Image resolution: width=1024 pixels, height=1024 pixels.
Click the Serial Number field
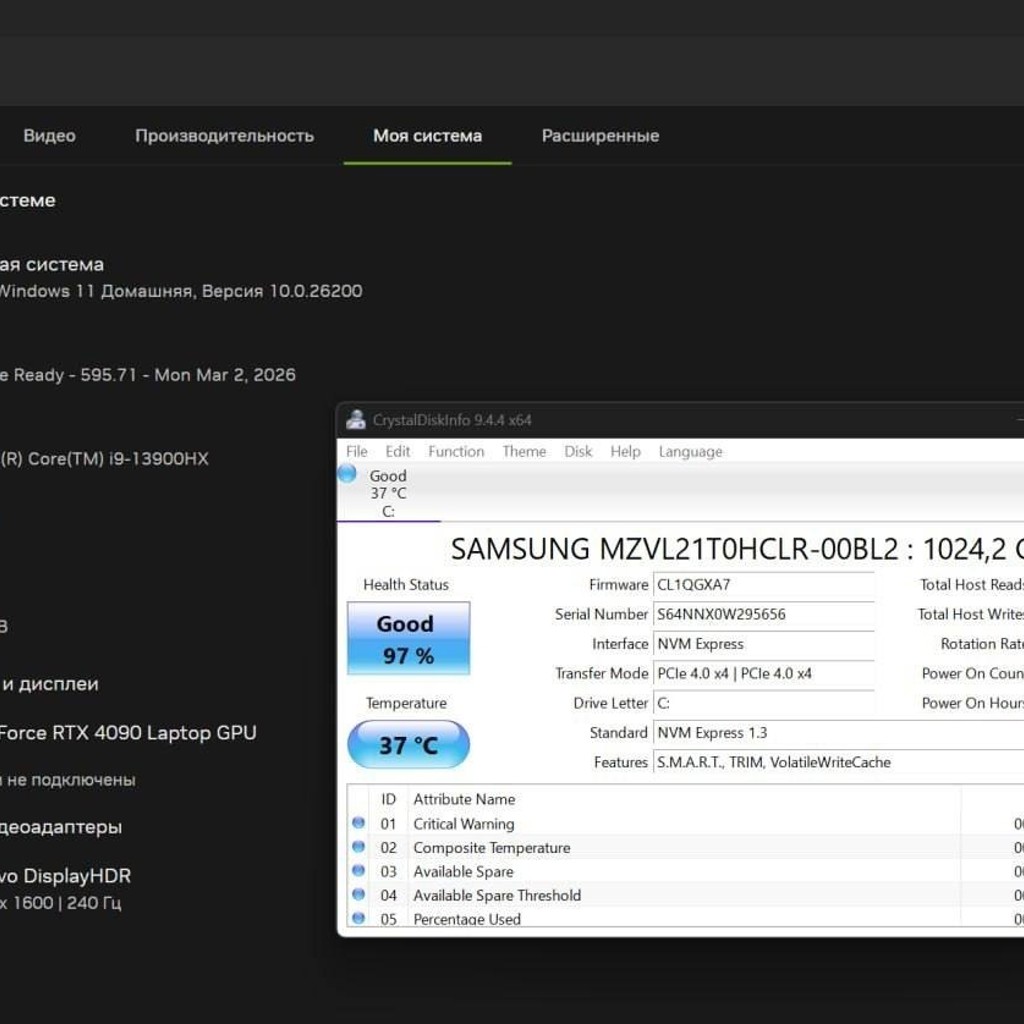[763, 614]
